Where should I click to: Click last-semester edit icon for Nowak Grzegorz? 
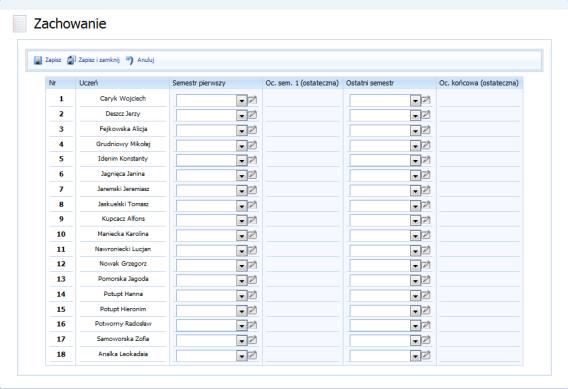pyautogui.click(x=426, y=265)
